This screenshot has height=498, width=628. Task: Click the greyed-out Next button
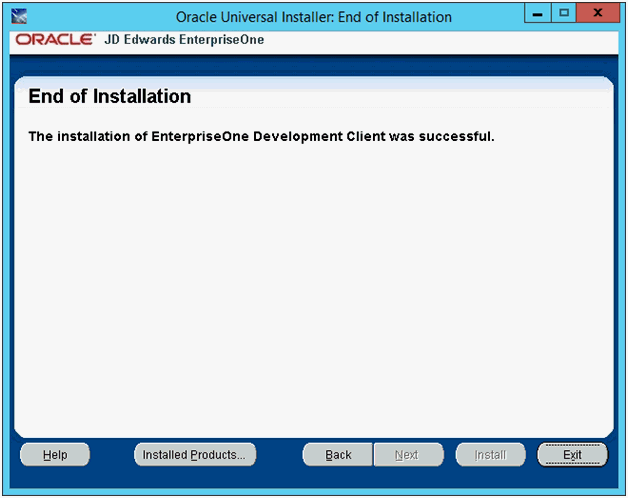click(x=409, y=455)
